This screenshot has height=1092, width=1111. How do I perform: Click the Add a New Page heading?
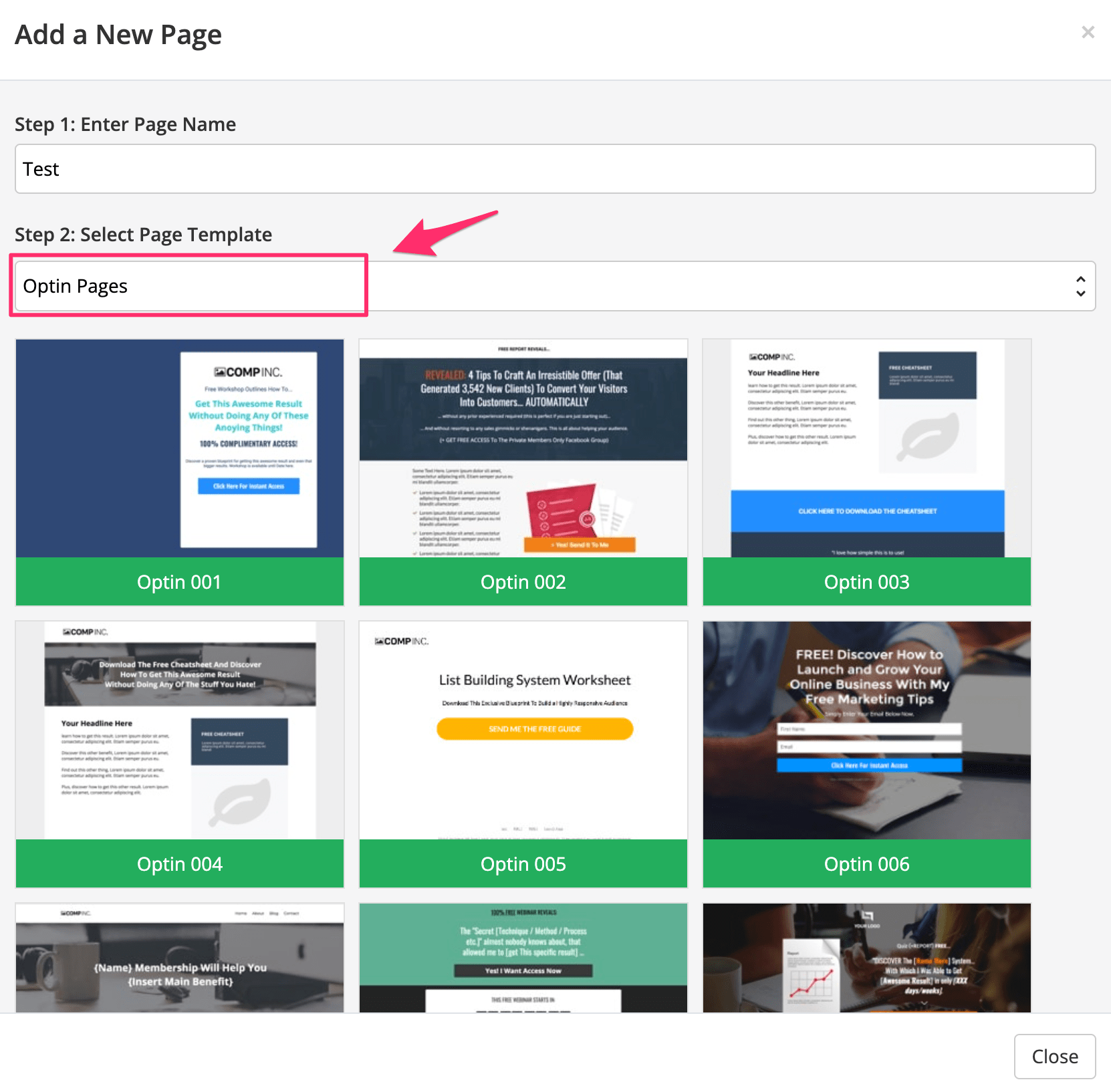[x=118, y=35]
